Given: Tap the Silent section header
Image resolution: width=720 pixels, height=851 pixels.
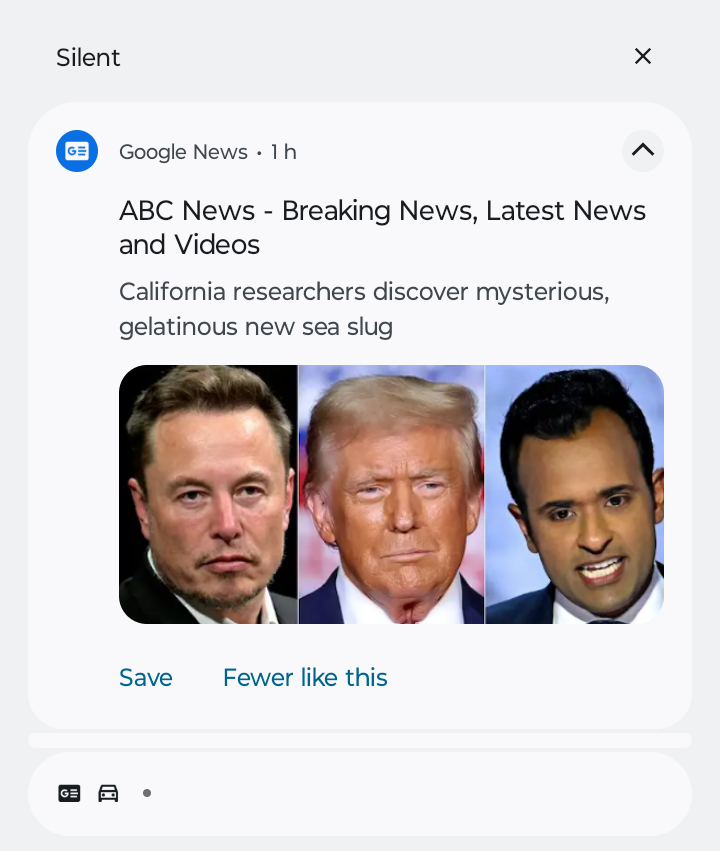Looking at the screenshot, I should pyautogui.click(x=88, y=58).
